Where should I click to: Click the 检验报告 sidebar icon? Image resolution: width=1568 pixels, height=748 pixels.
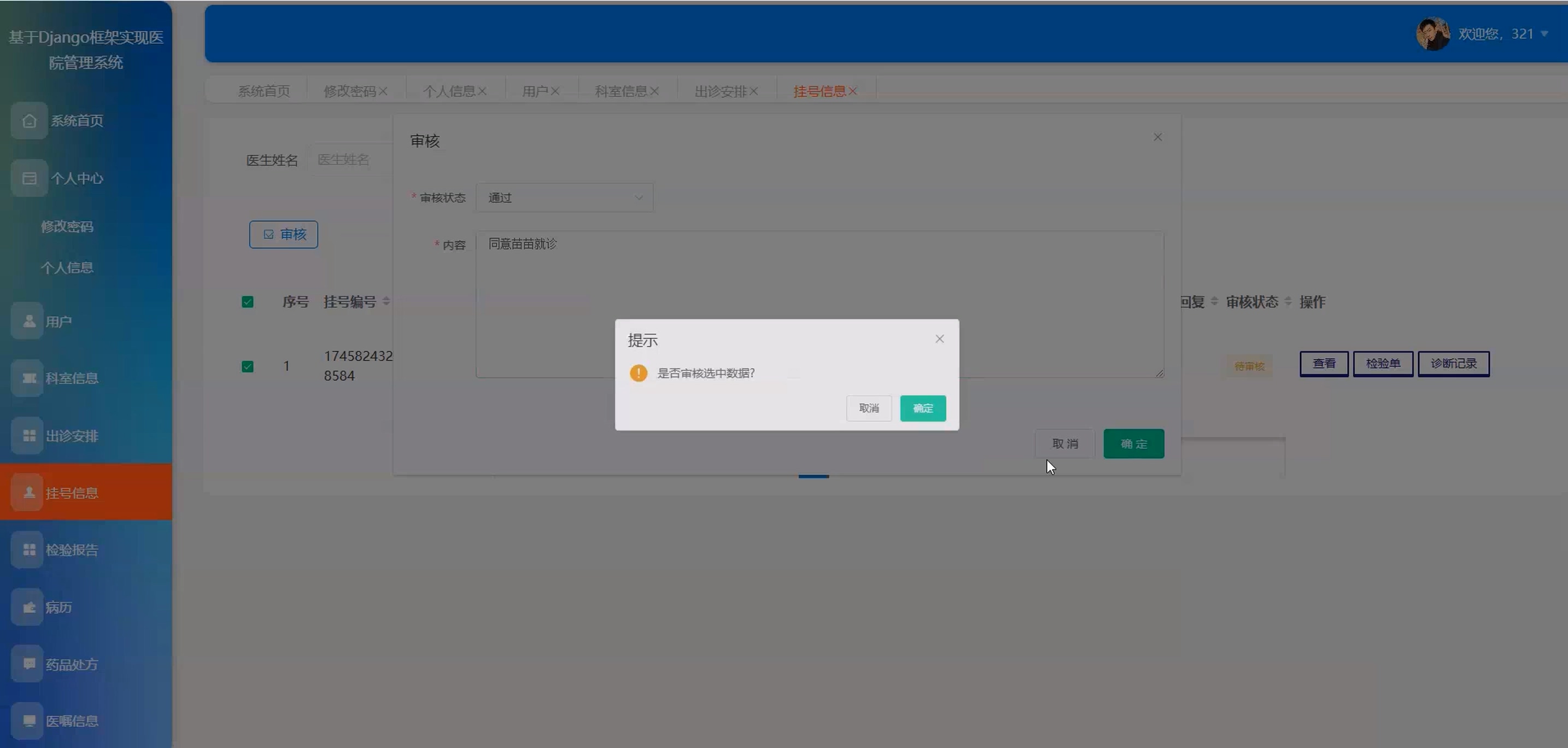[28, 550]
